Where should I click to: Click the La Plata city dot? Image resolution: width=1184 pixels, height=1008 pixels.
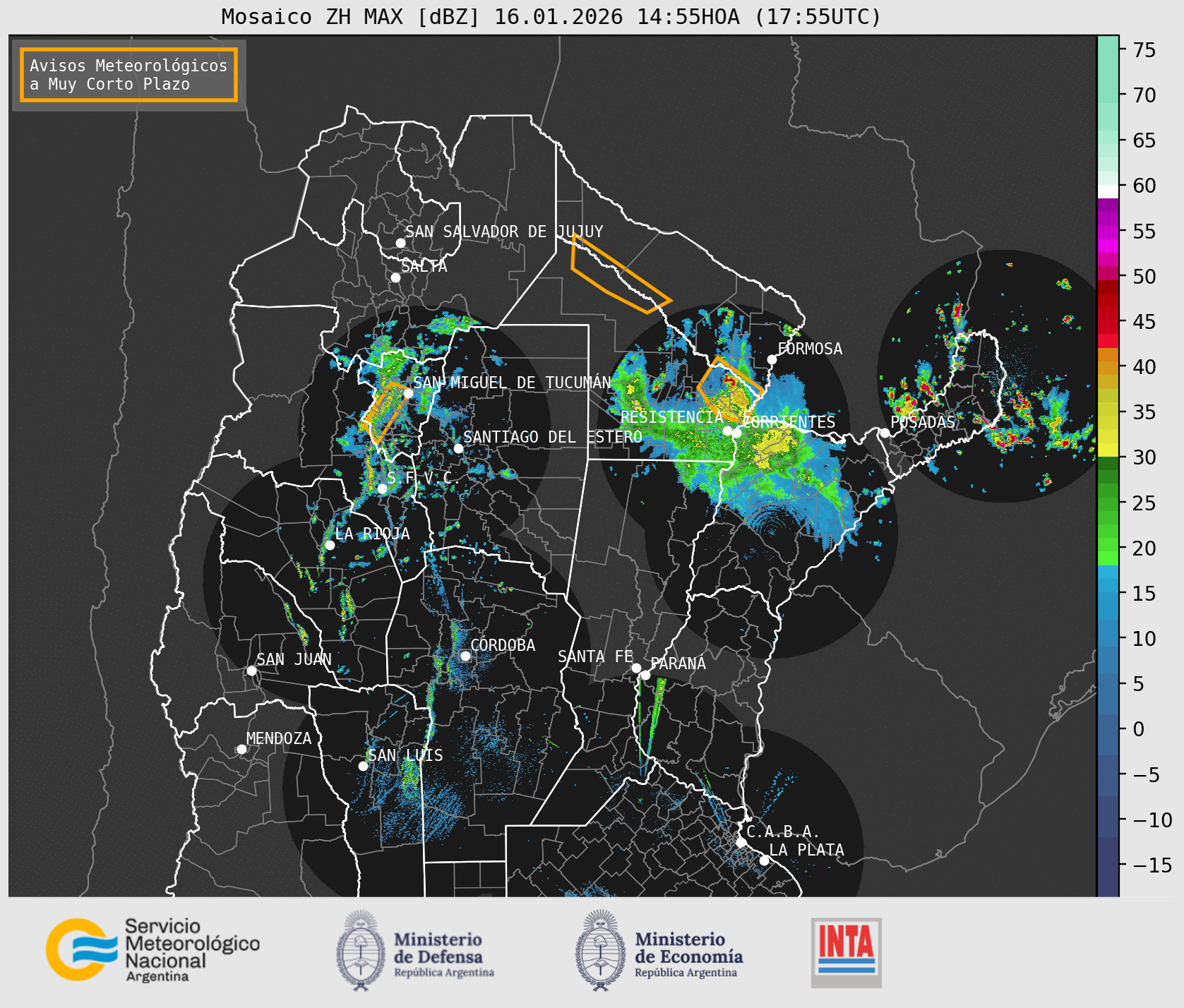[x=764, y=860]
